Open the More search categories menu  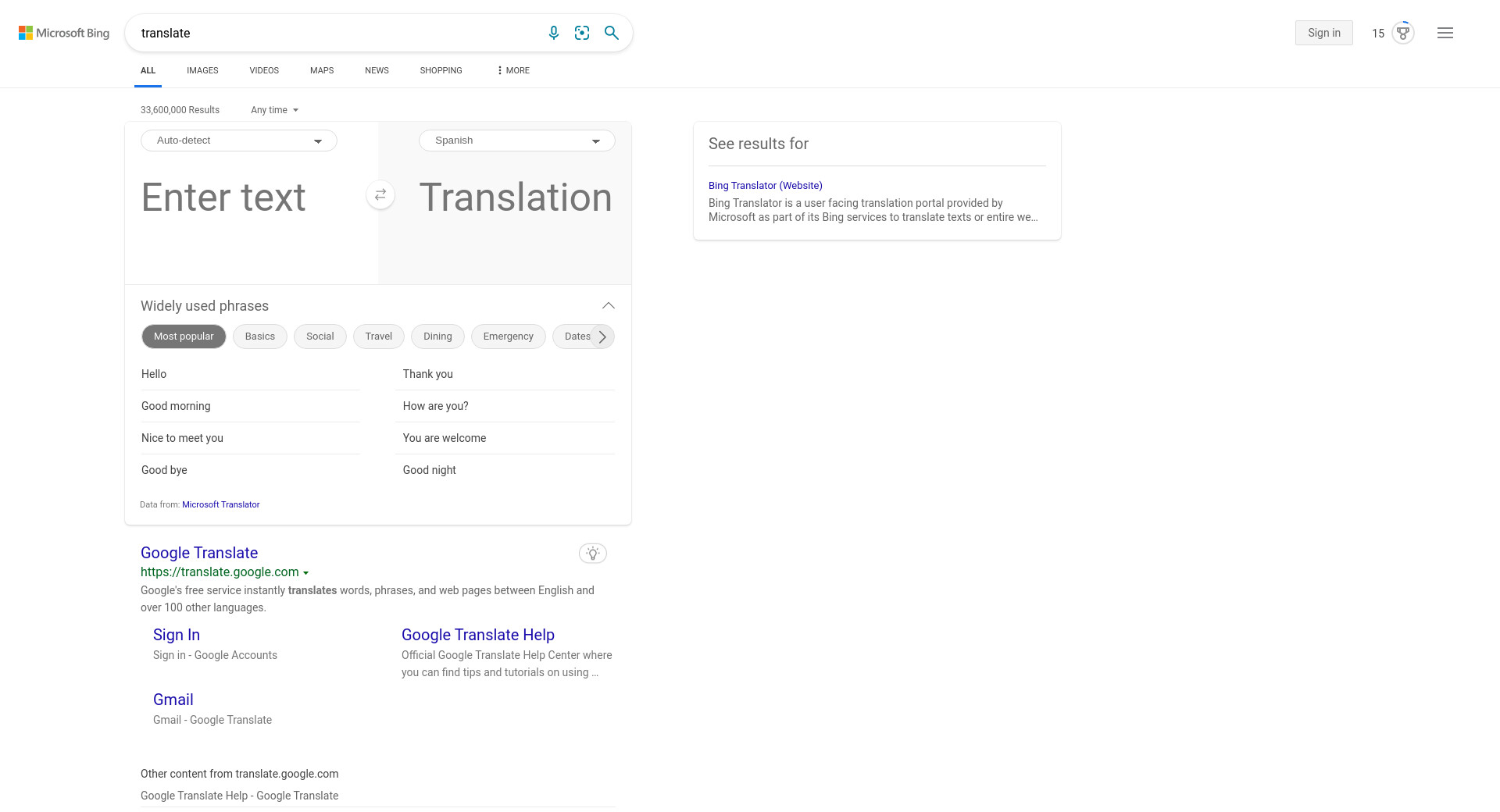(512, 70)
